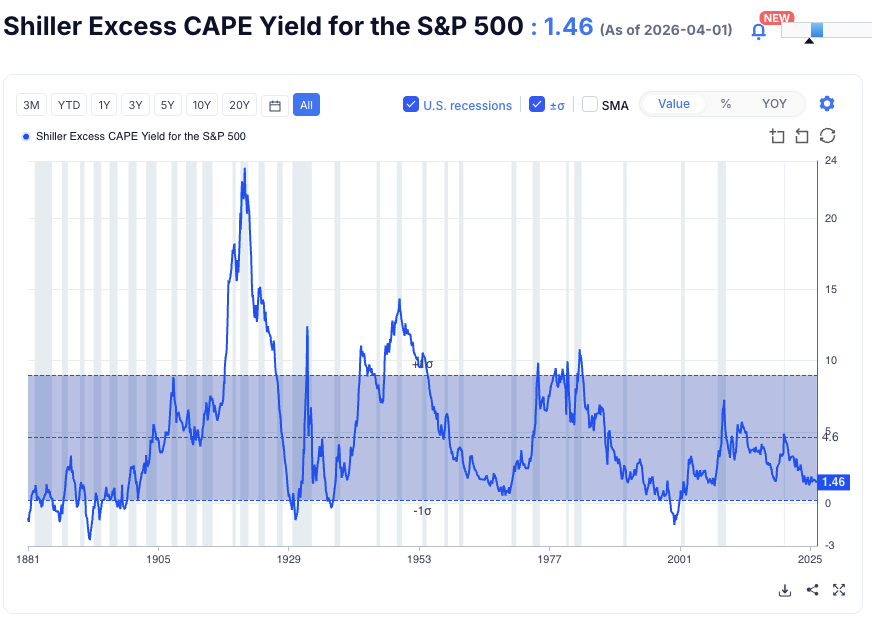Select the 10Y time range
The image size is (872, 619).
(x=201, y=105)
